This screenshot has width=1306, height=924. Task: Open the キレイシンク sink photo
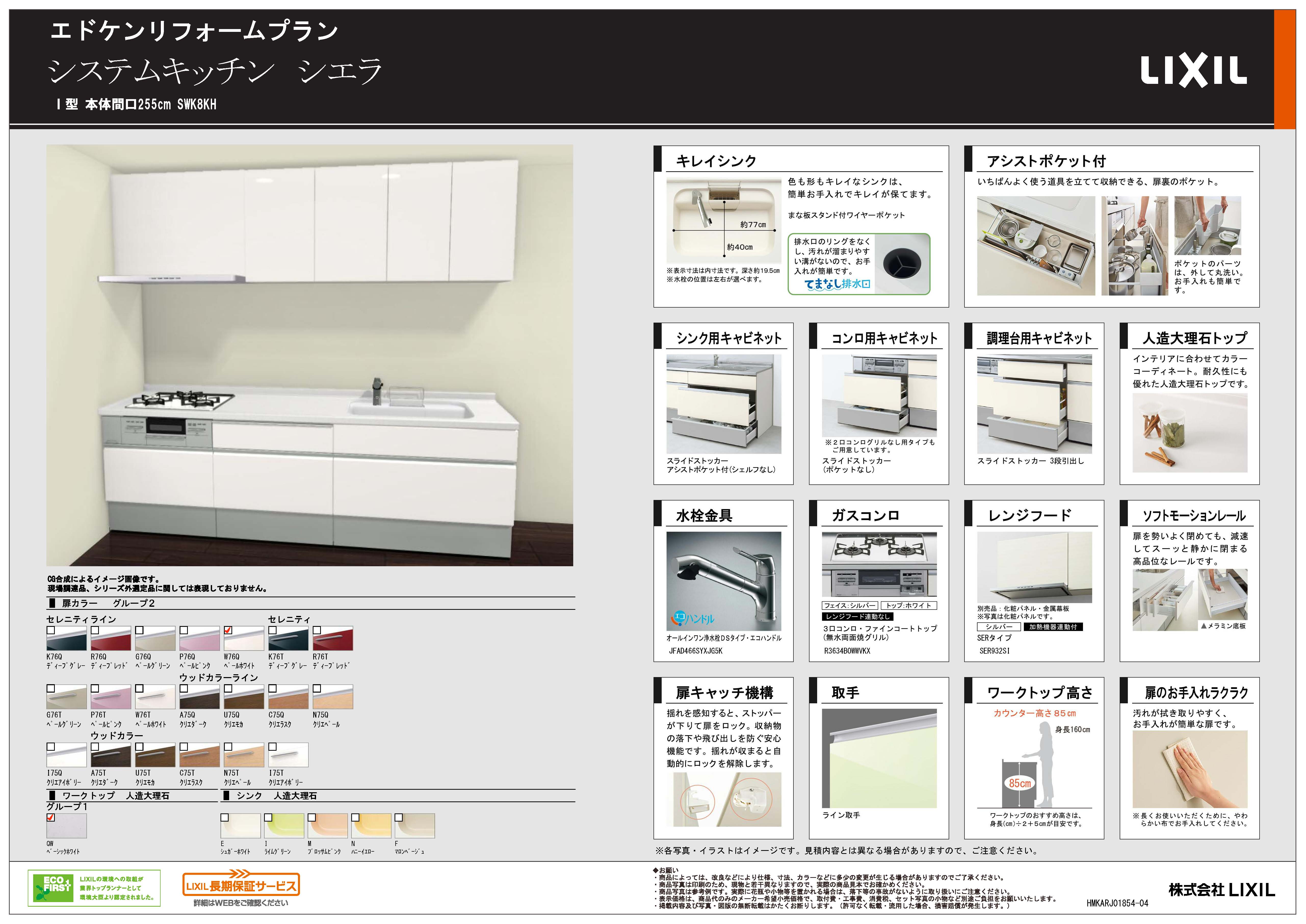pos(724,221)
